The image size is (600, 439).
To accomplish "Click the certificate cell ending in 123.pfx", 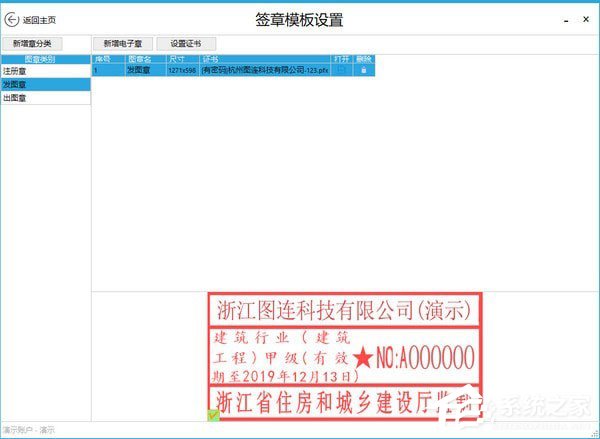I will (x=265, y=70).
